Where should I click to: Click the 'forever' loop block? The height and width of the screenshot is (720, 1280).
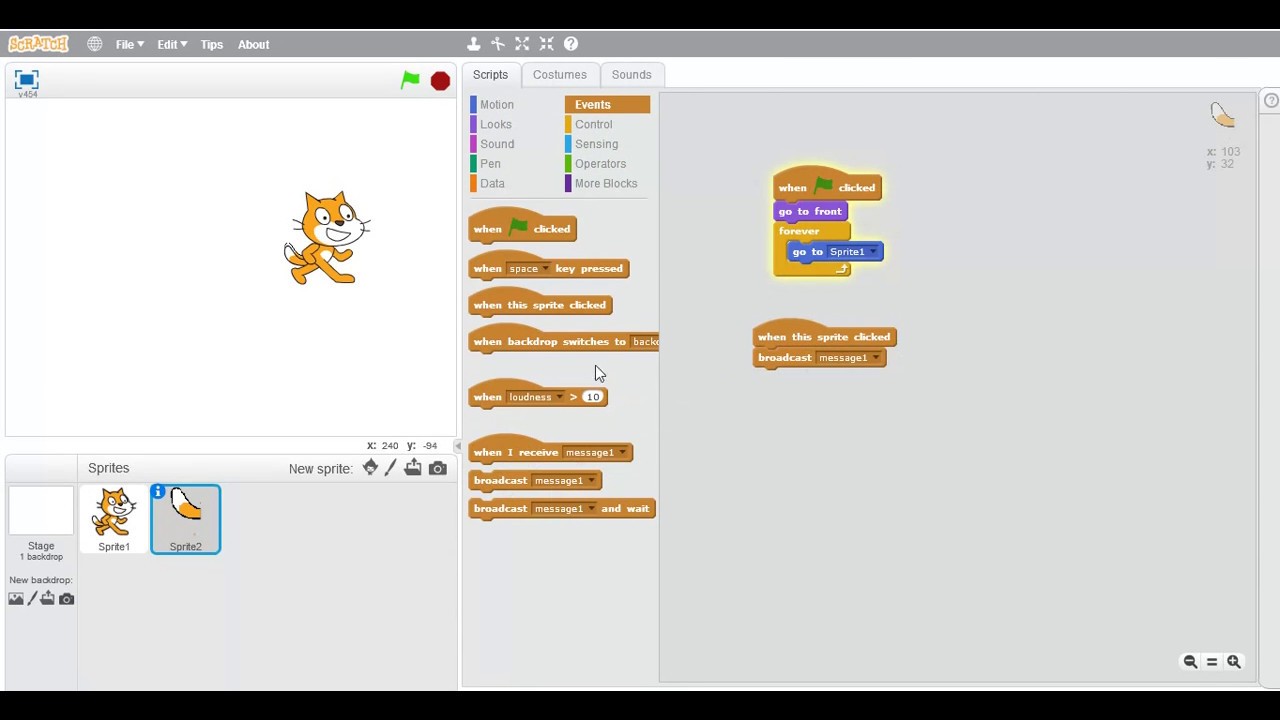point(800,231)
